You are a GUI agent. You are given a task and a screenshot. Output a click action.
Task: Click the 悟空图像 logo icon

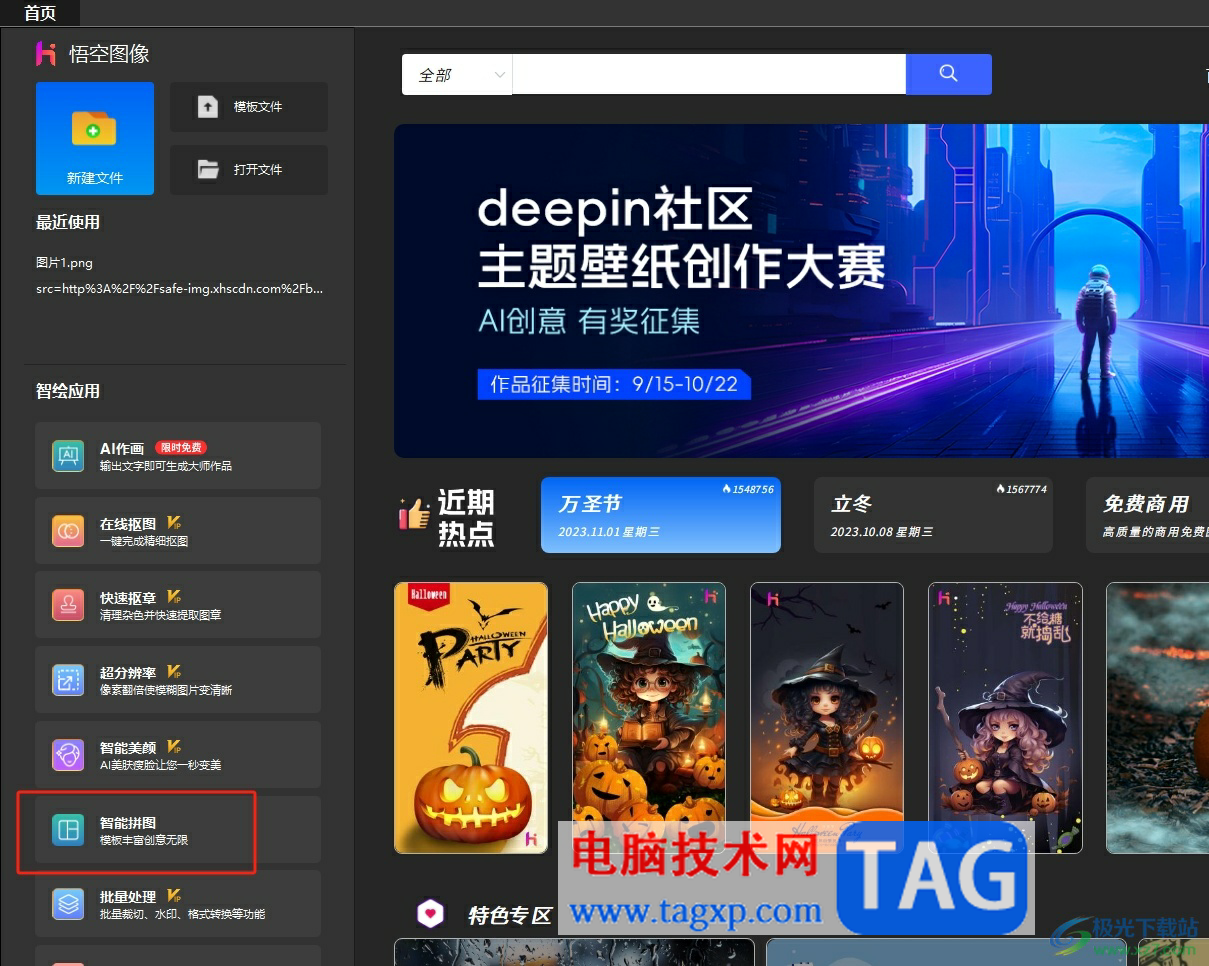point(46,53)
